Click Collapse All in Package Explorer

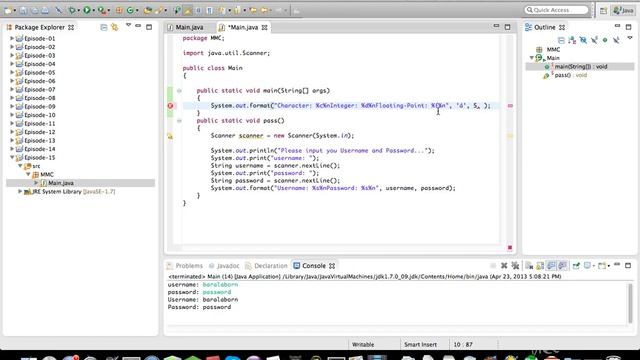tap(104, 27)
